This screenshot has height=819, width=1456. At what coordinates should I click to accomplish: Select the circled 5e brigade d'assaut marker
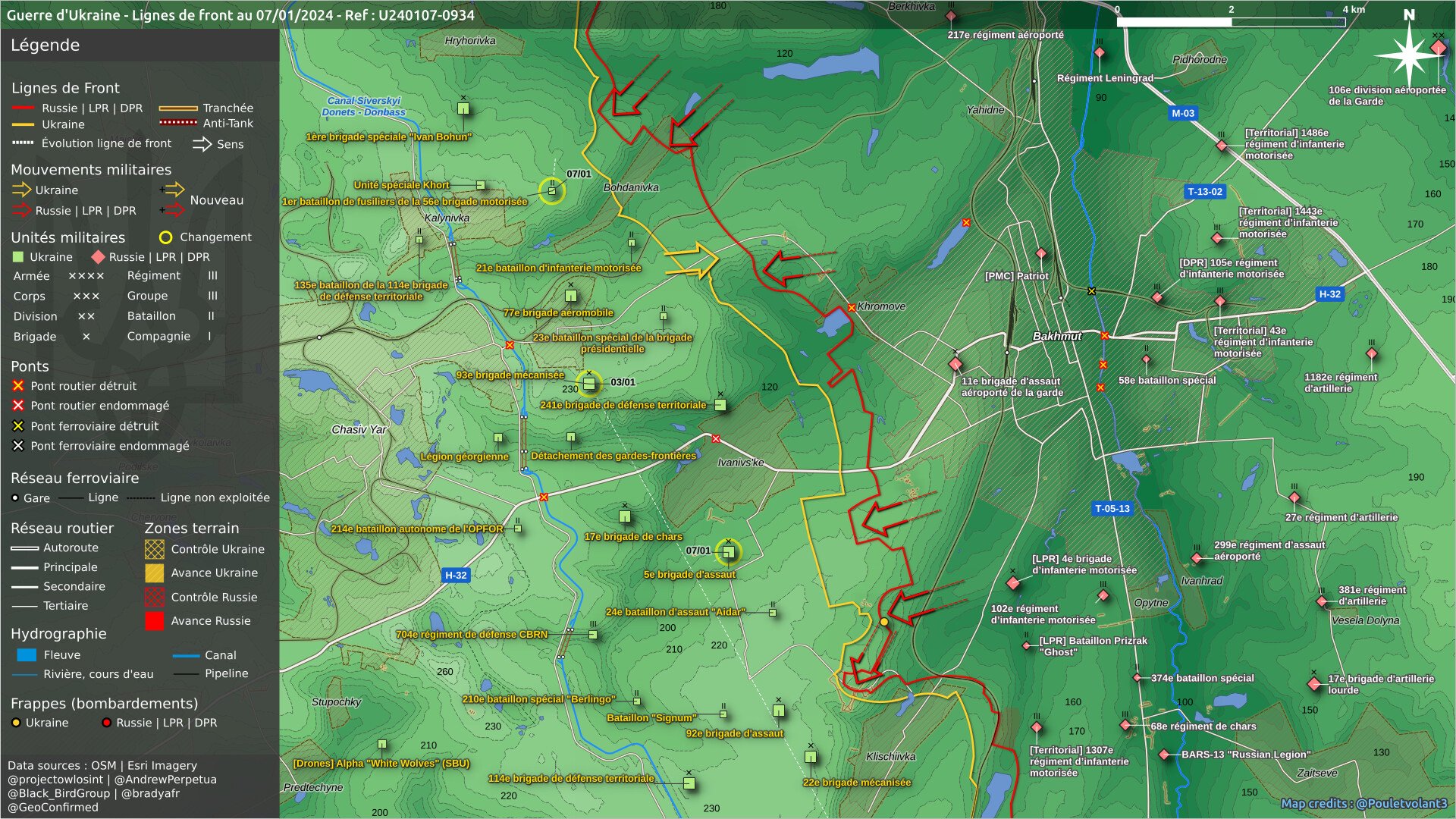(x=728, y=552)
